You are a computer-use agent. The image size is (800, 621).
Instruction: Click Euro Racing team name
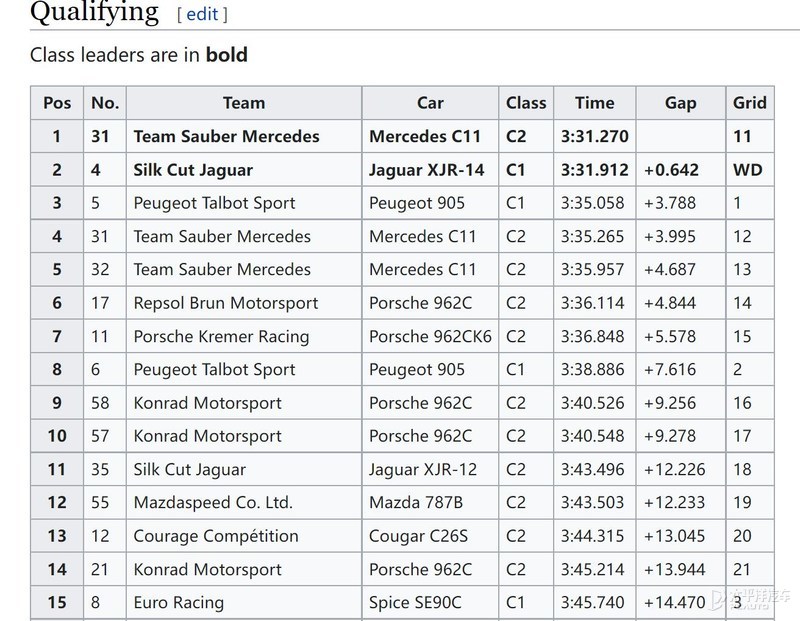pos(179,603)
